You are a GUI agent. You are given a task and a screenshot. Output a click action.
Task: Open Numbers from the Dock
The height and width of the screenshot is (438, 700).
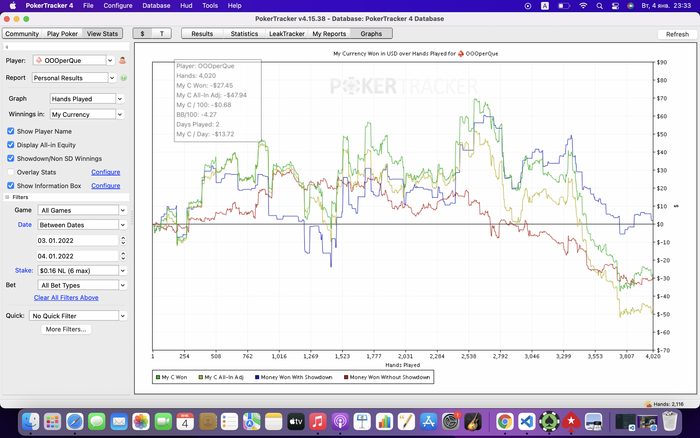tap(384, 421)
